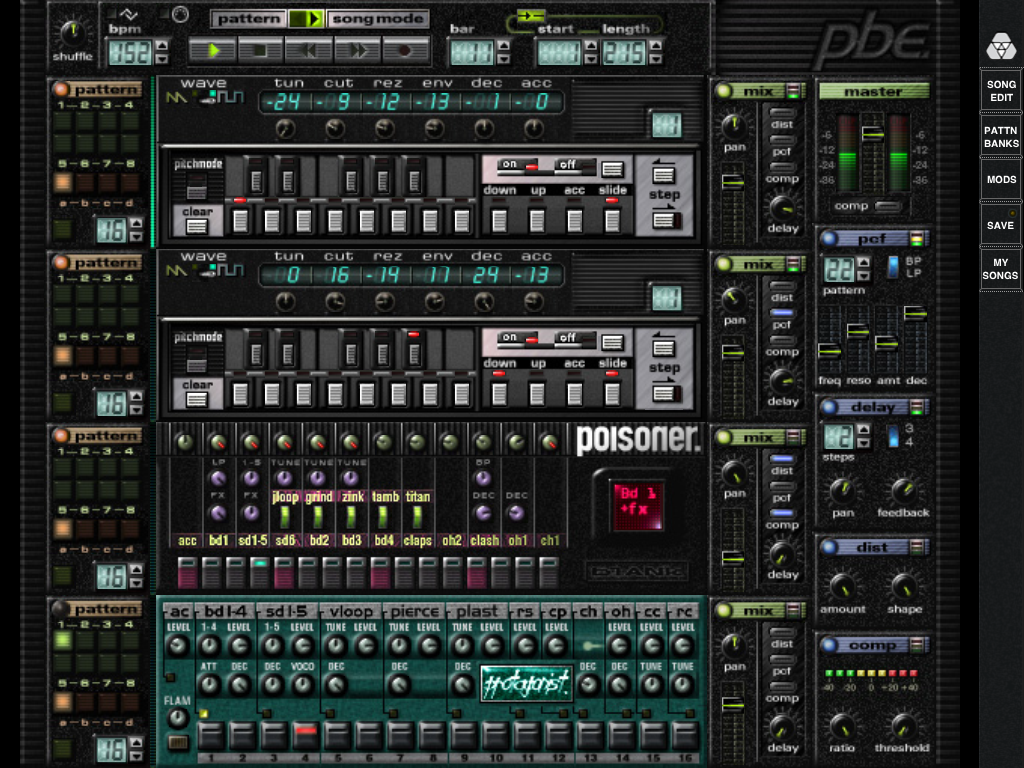Viewport: 1024px width, 768px height.
Task: Toggle the master comp switch
Action: point(887,206)
